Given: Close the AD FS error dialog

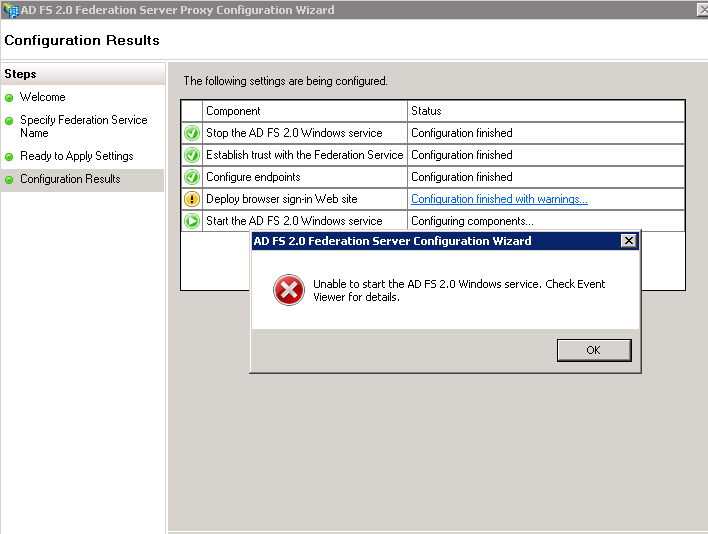Looking at the screenshot, I should (x=629, y=241).
